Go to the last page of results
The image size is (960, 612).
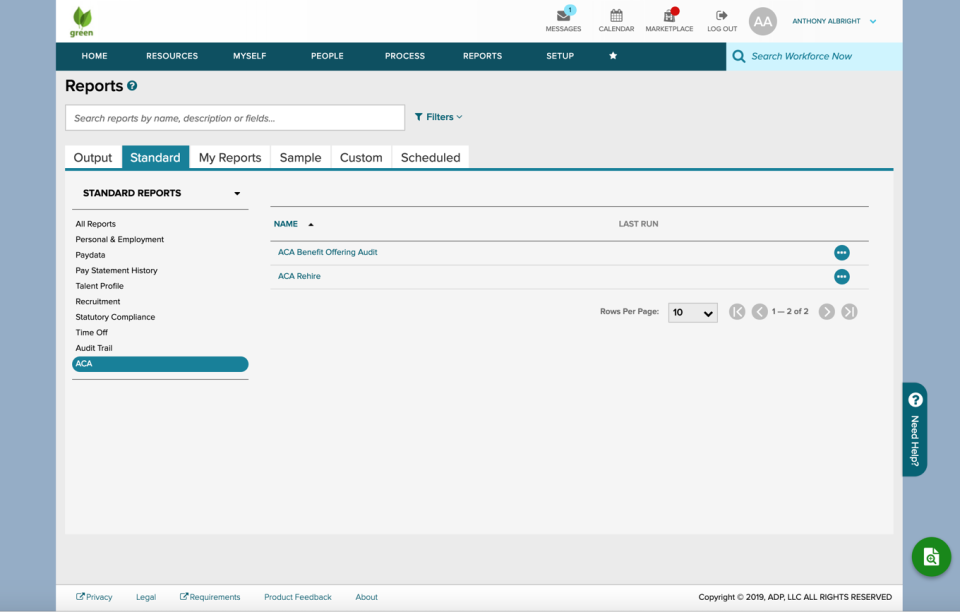[x=849, y=312]
